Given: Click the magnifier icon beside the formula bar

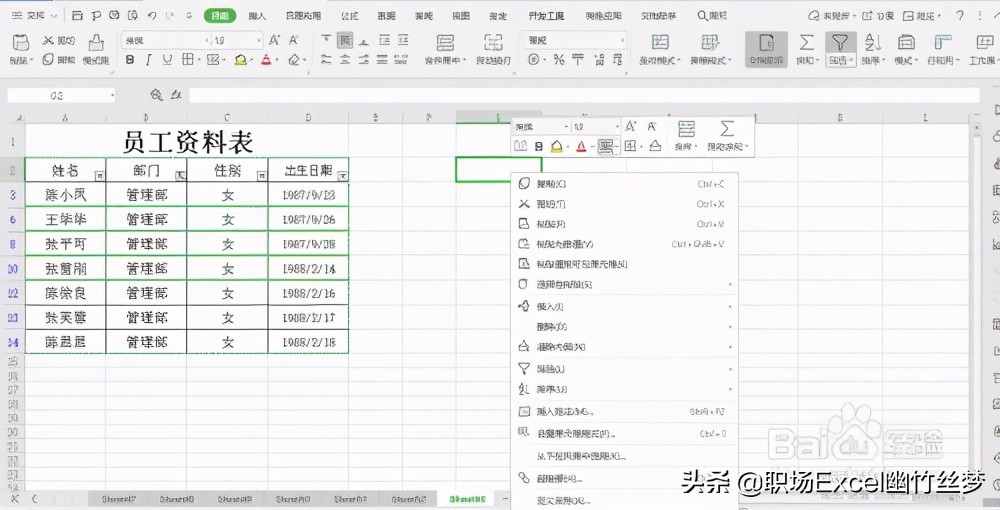Looking at the screenshot, I should (x=156, y=95).
